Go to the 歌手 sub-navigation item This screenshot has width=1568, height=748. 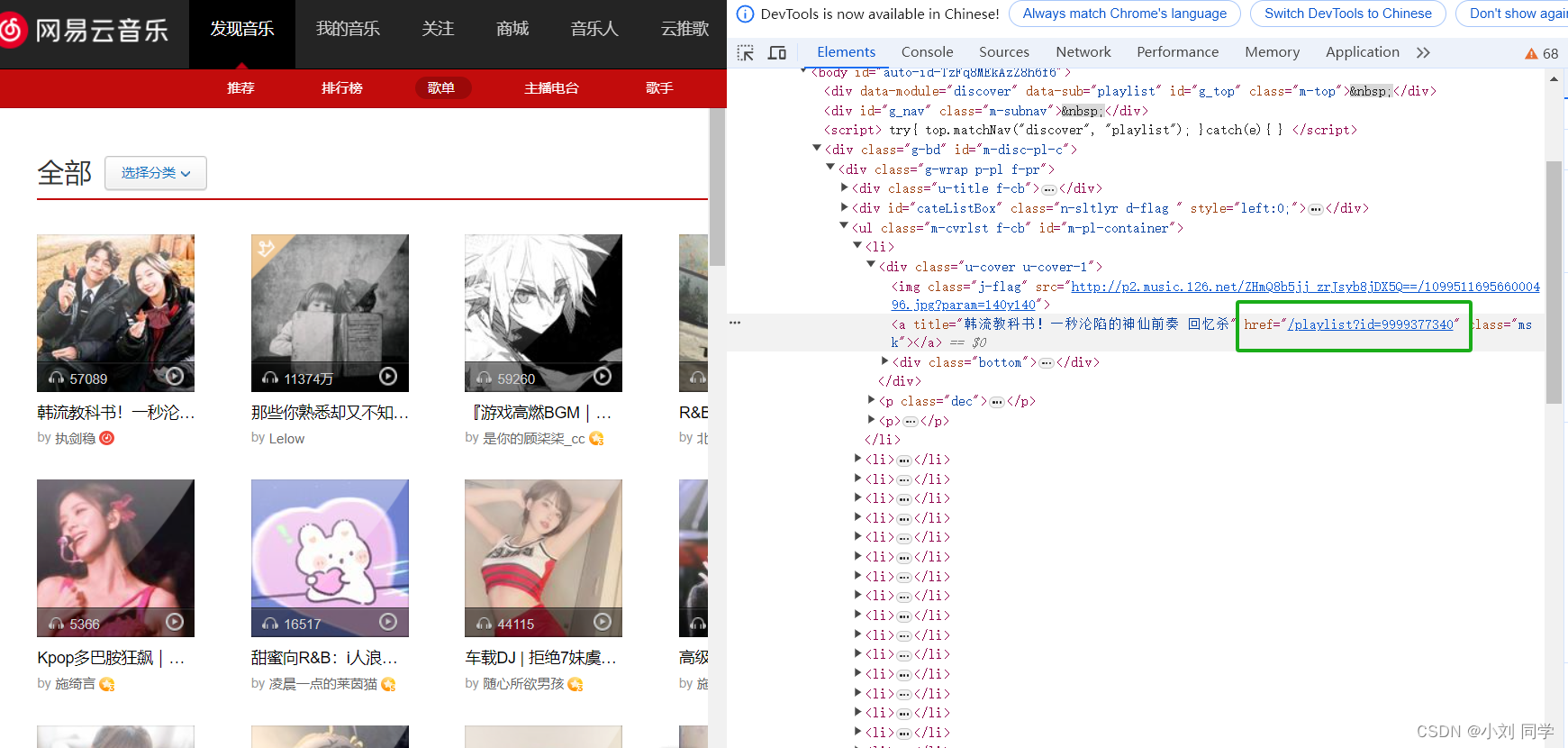coord(659,88)
